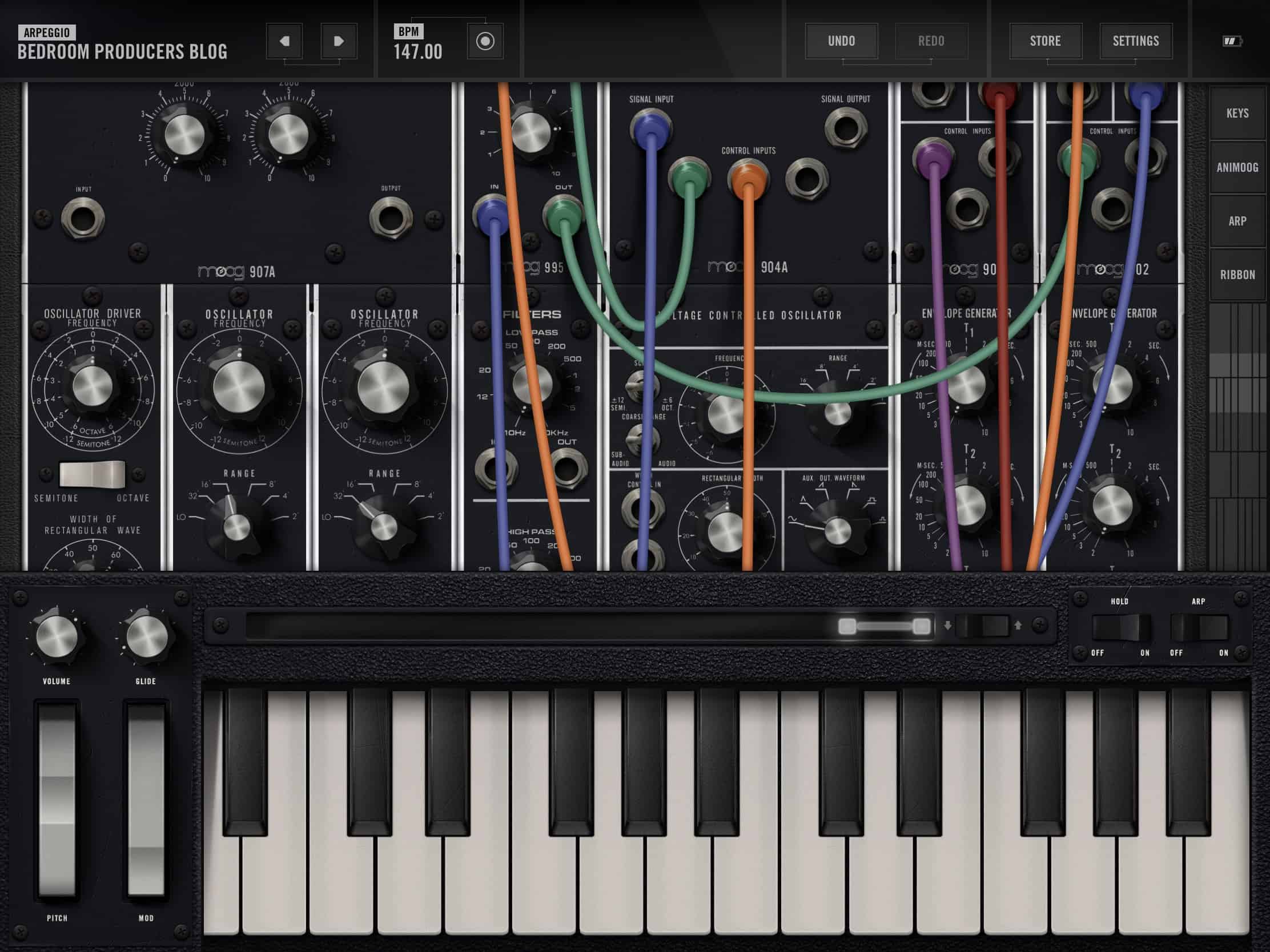Click the second Envelope Generator T2 knob
Viewport: 1270px width, 952px height.
click(x=1113, y=506)
